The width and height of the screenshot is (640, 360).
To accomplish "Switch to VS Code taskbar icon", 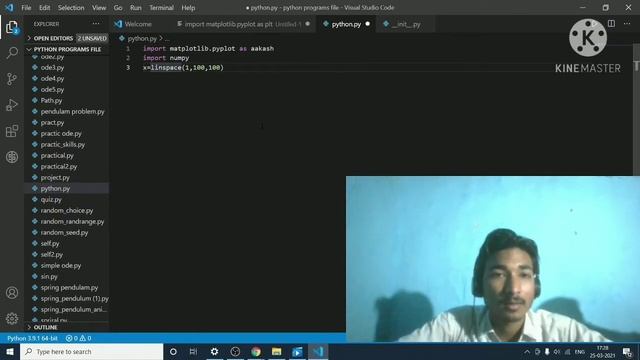I will [x=318, y=351].
